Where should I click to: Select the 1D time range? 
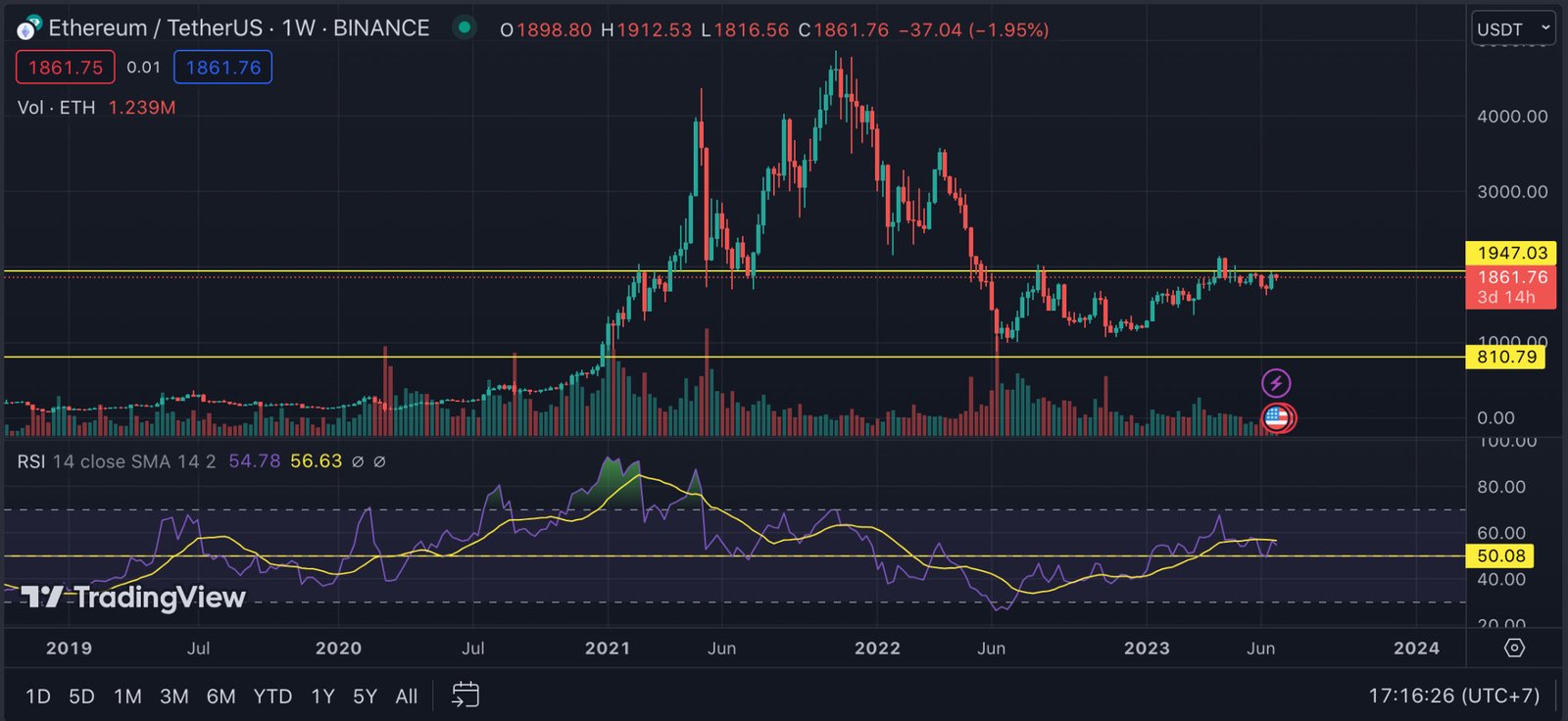(38, 697)
